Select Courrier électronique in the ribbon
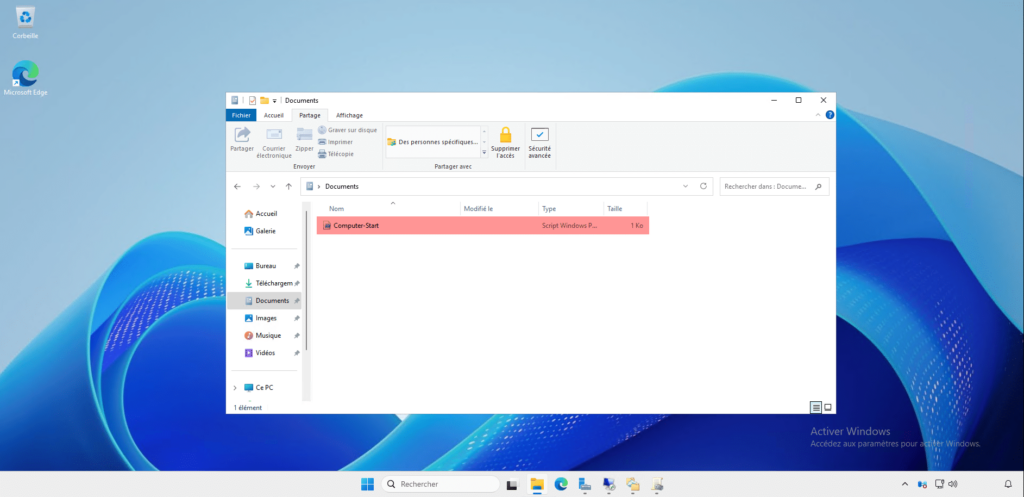The image size is (1024, 497). coord(274,142)
